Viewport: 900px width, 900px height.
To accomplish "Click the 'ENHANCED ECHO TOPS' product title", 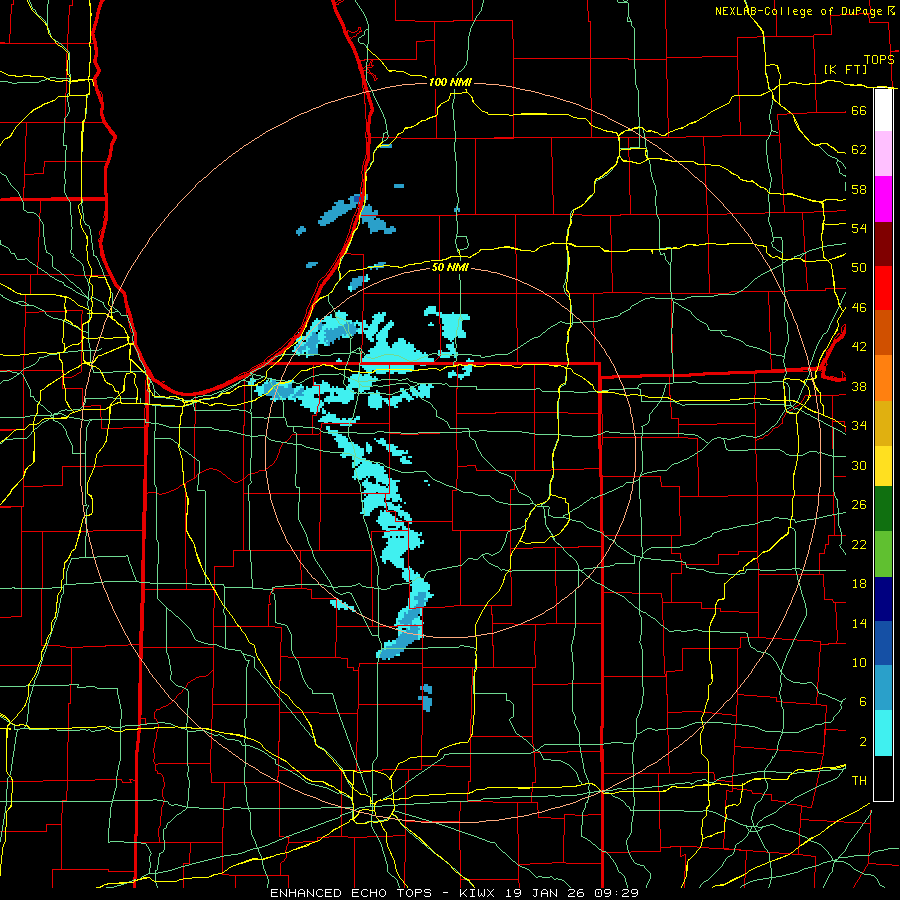I will pyautogui.click(x=351, y=893).
